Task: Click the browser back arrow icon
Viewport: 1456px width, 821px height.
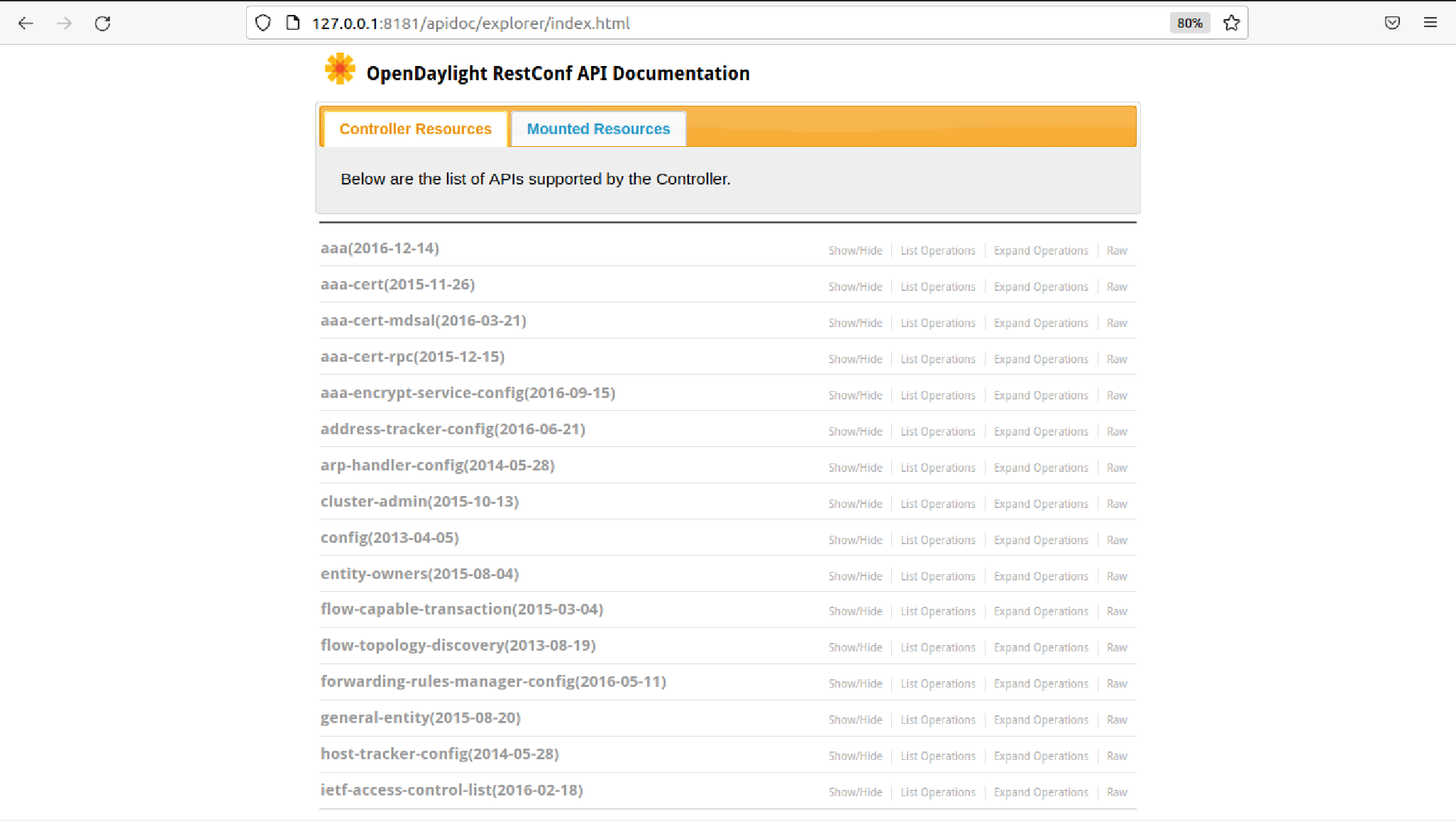Action: coord(26,23)
